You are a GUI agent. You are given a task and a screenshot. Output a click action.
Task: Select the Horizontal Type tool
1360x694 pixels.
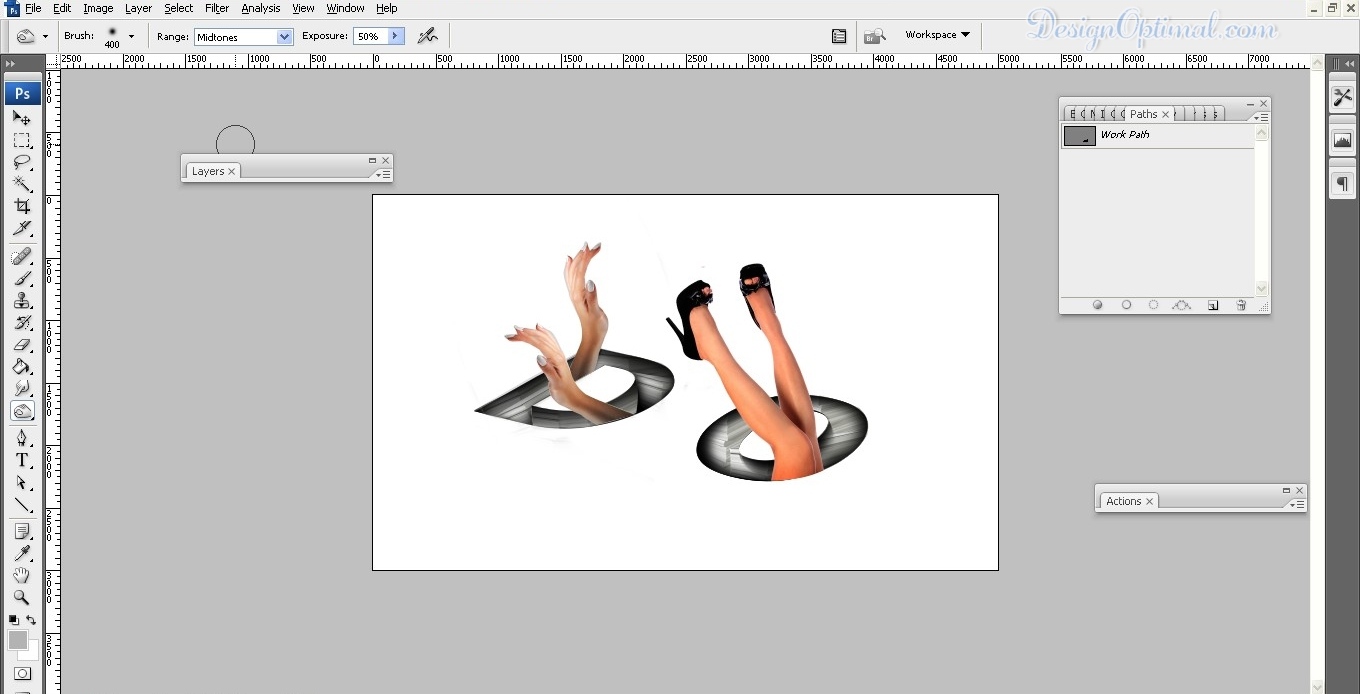(22, 460)
